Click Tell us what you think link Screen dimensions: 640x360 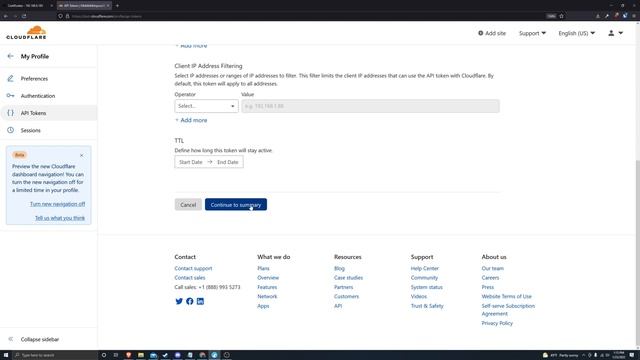[60, 218]
